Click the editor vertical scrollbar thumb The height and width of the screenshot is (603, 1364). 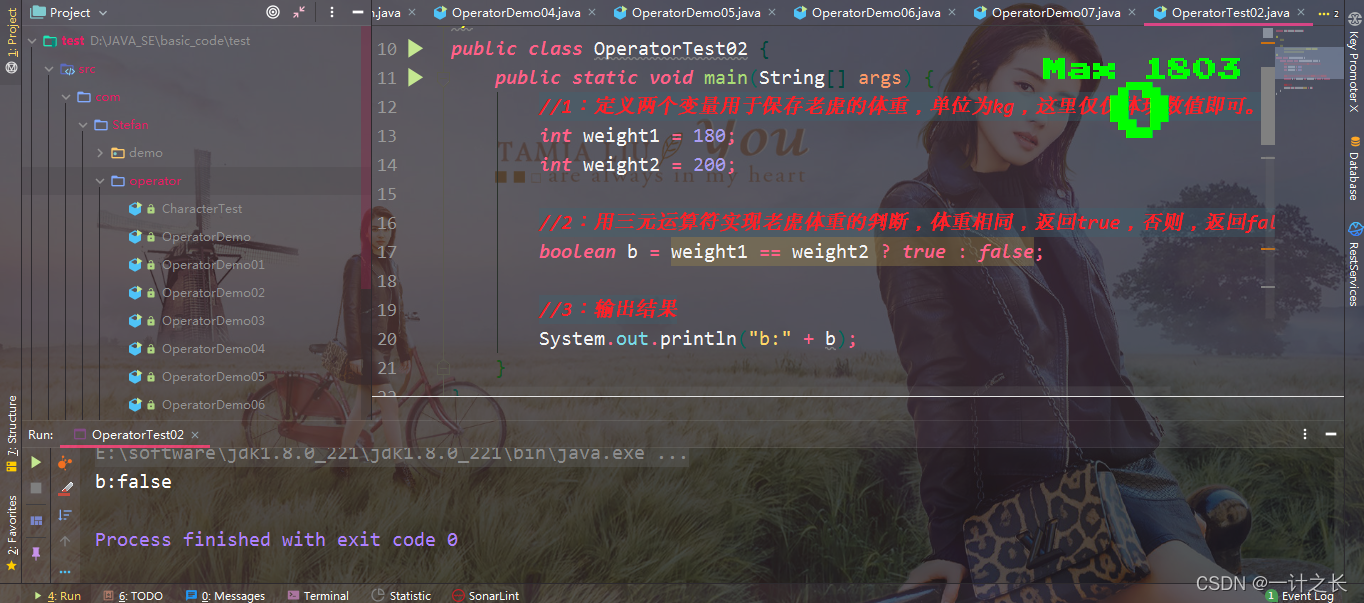(x=1268, y=108)
